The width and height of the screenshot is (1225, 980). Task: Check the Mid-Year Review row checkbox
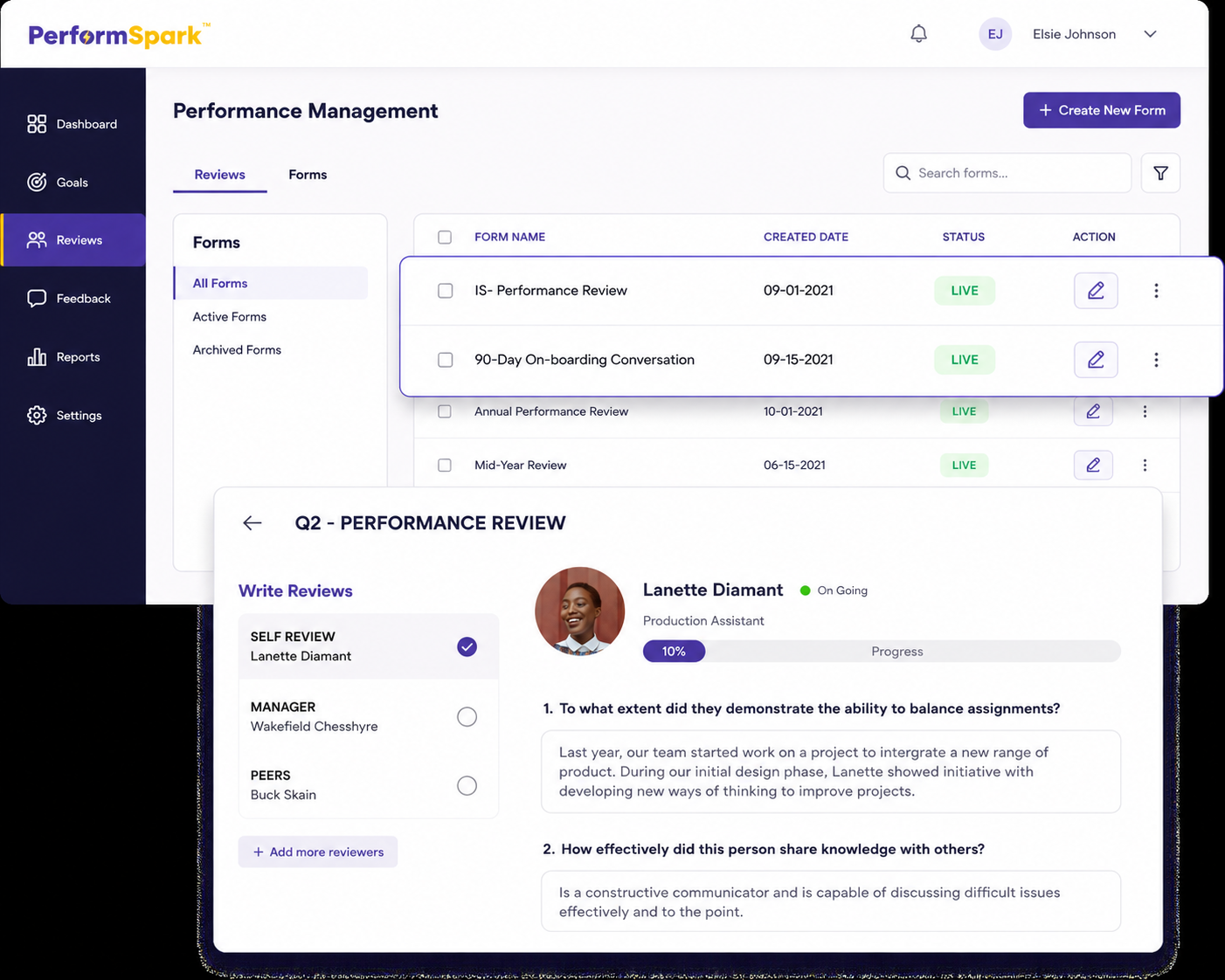coord(445,466)
